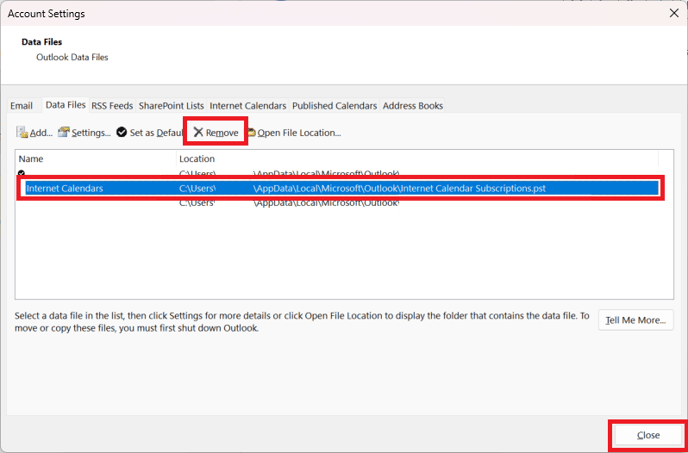Click the Tell Me More button
688x453 pixels.
(x=636, y=320)
